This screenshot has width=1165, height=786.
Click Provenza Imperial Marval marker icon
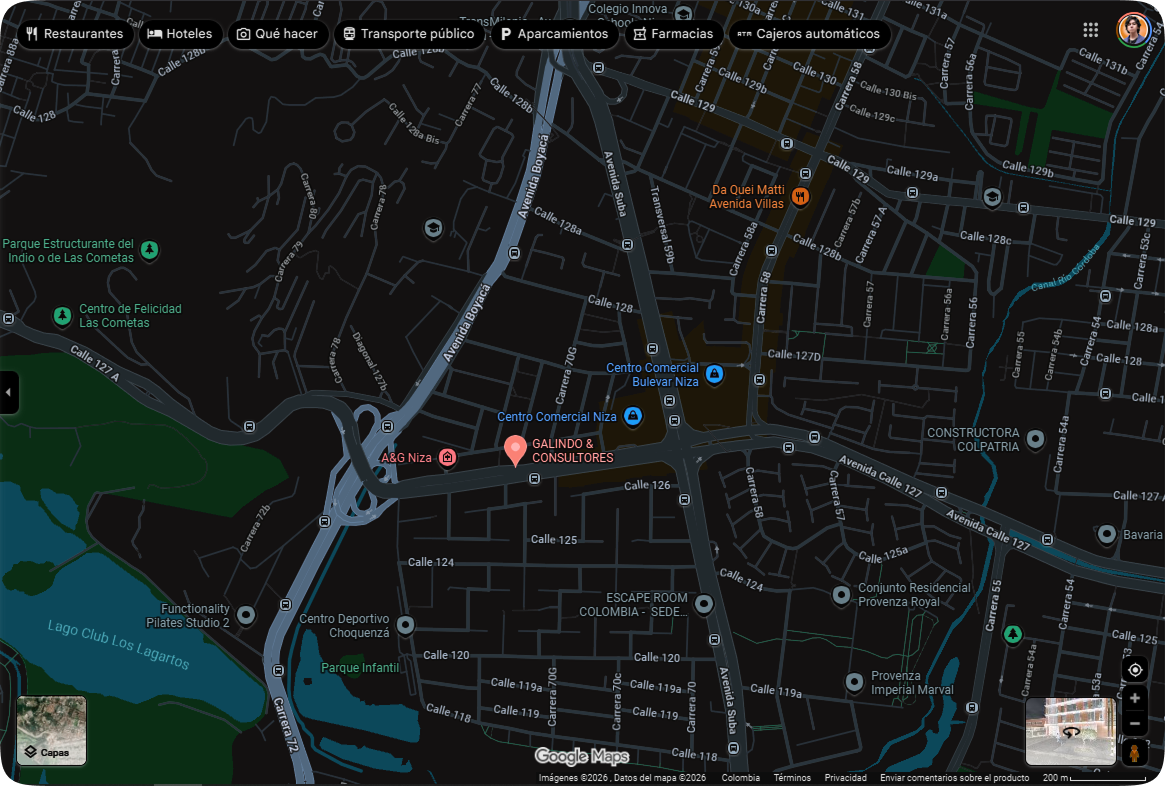coord(854,681)
